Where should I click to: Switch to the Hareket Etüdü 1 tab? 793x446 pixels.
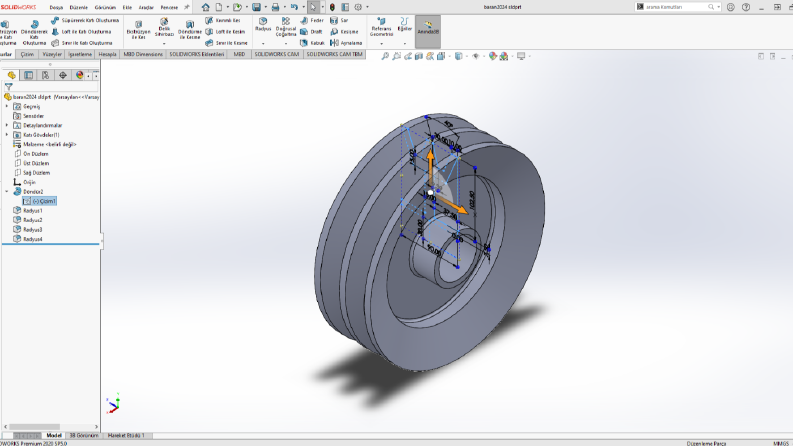coord(126,435)
